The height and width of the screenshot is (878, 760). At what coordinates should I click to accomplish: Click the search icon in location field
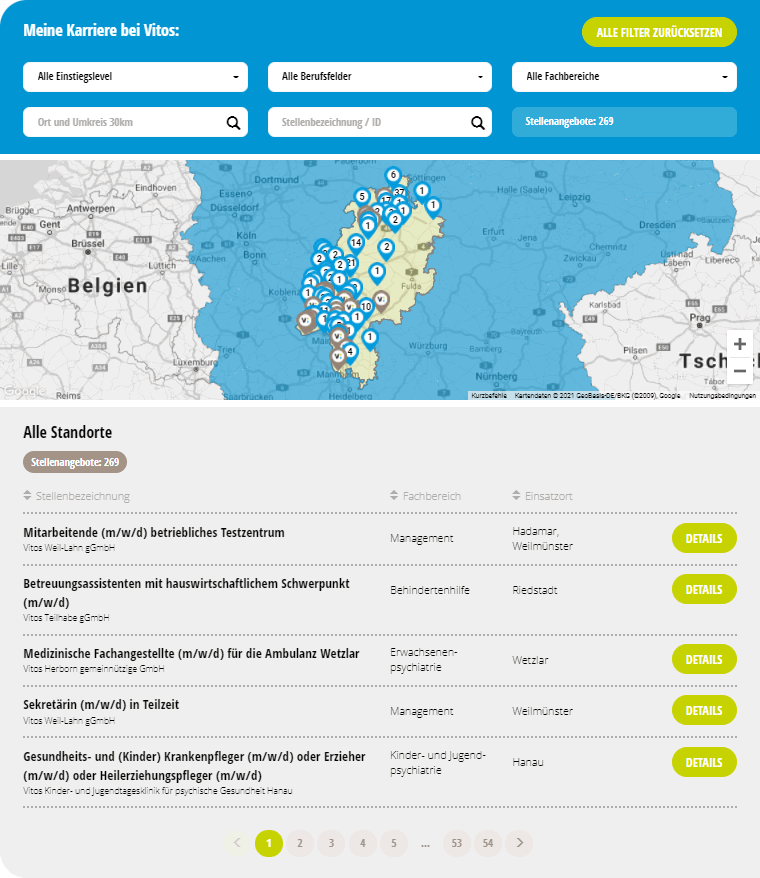click(x=234, y=123)
